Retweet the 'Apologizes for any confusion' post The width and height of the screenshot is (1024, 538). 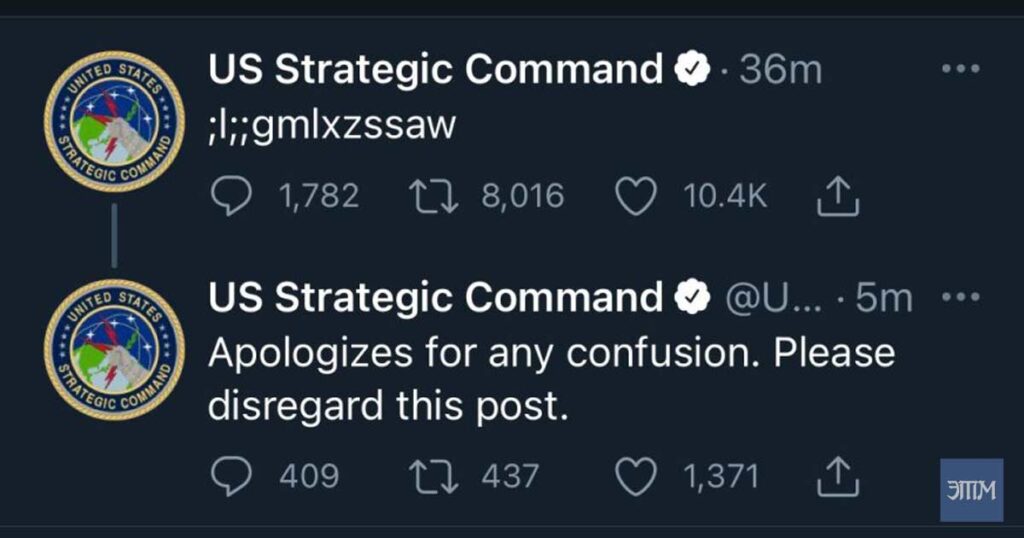[434, 476]
